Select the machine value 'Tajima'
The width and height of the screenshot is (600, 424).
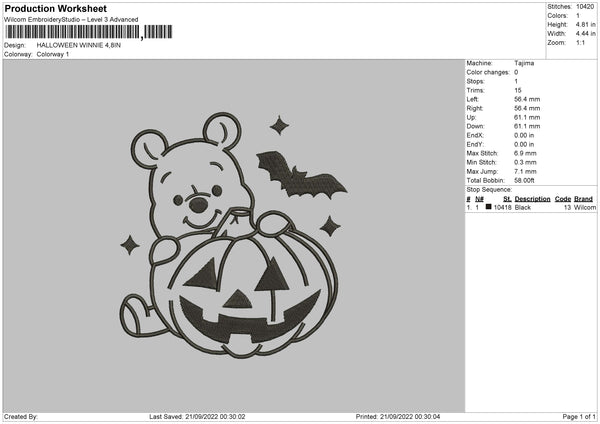click(524, 63)
